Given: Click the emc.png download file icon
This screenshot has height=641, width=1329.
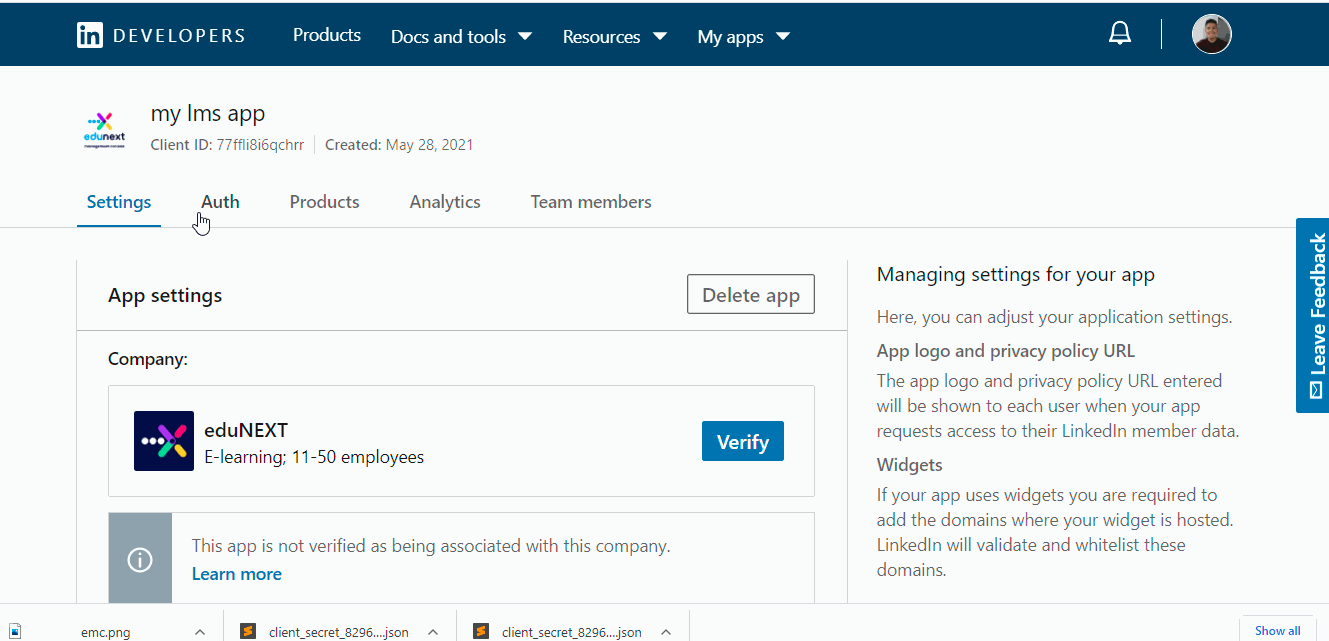Looking at the screenshot, I should (14, 632).
